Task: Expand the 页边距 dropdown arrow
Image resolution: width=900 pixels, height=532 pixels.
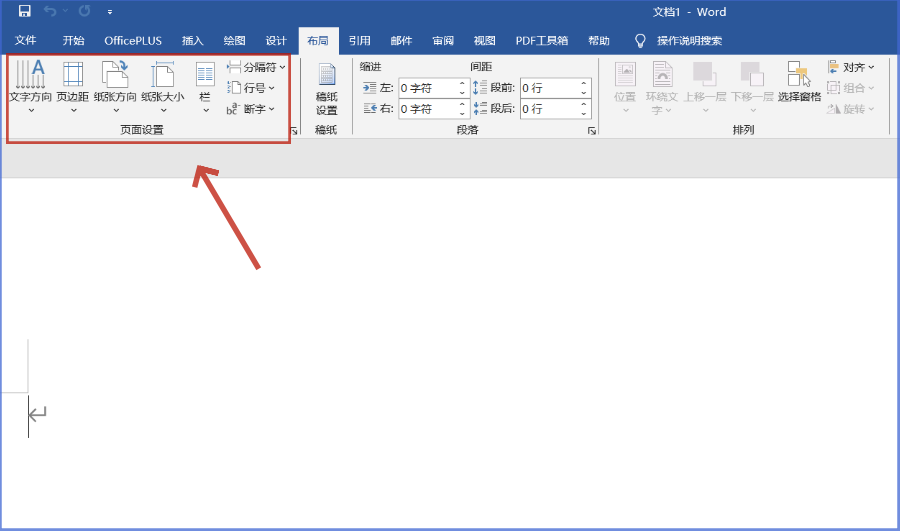Action: [73, 110]
